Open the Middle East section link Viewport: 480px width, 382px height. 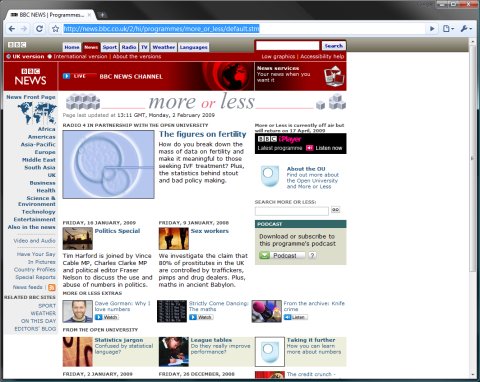pos(39,160)
